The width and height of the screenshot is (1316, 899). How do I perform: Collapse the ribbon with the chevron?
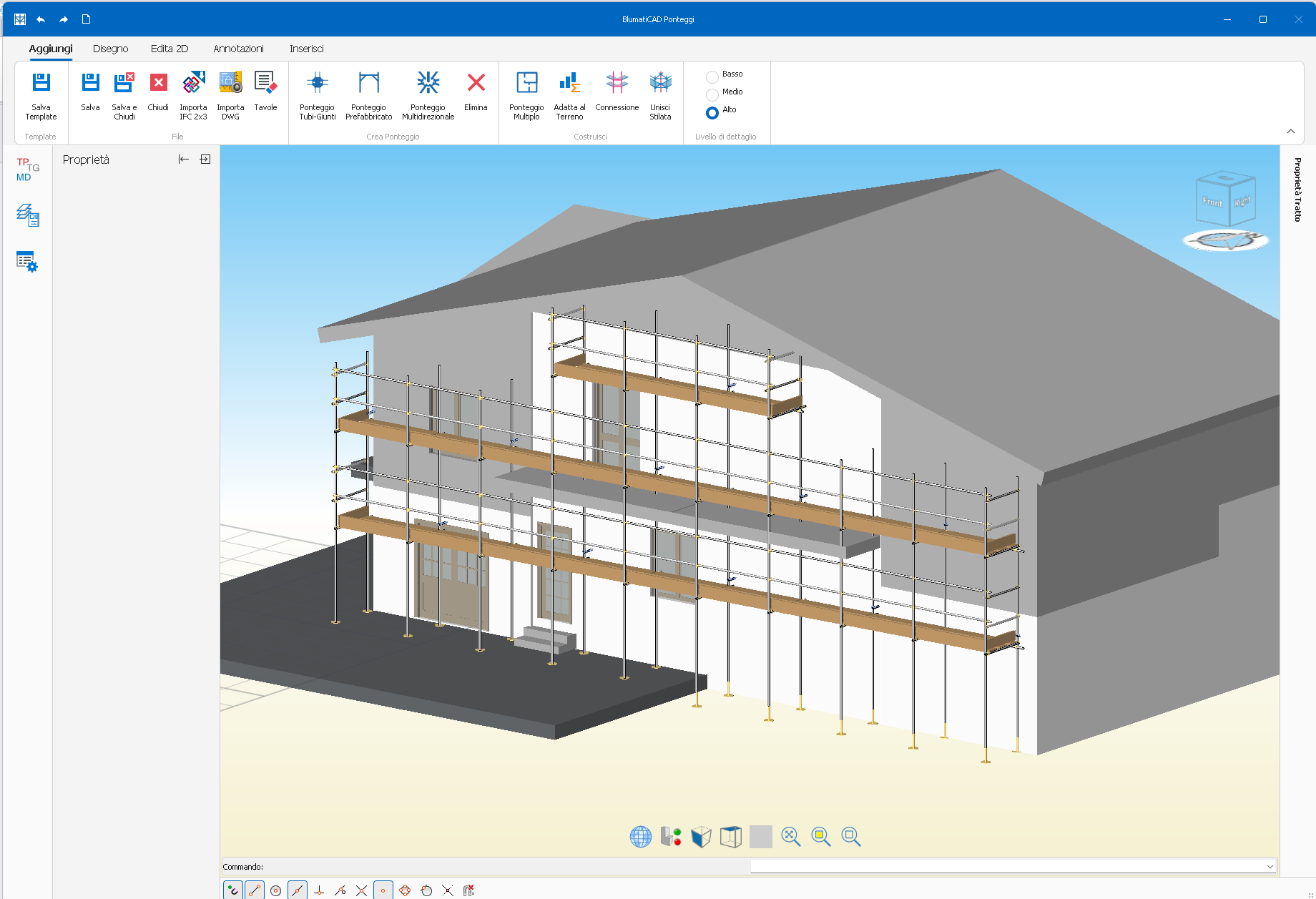click(1291, 131)
